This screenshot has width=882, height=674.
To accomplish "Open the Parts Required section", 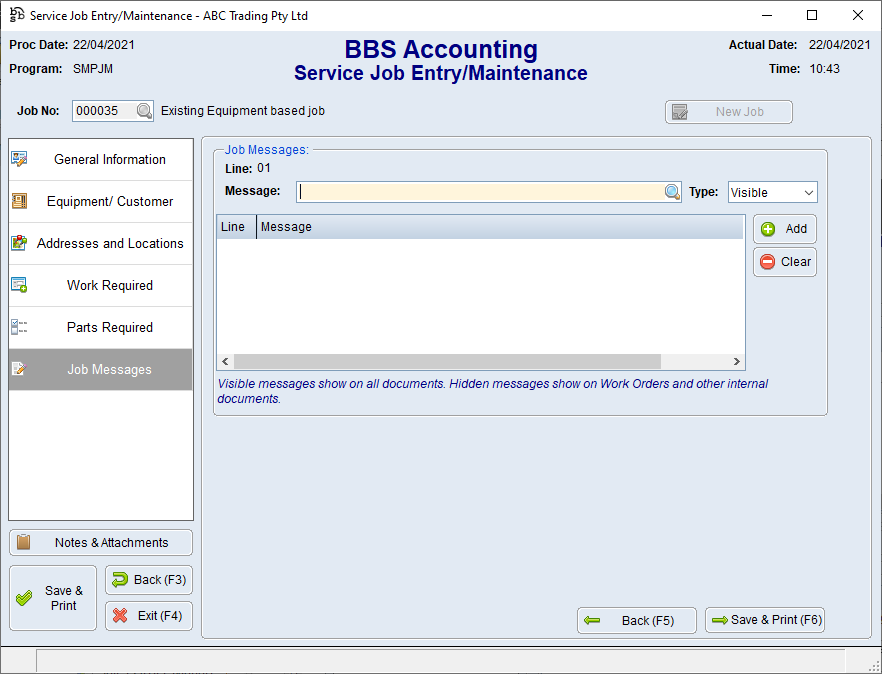I will [110, 327].
